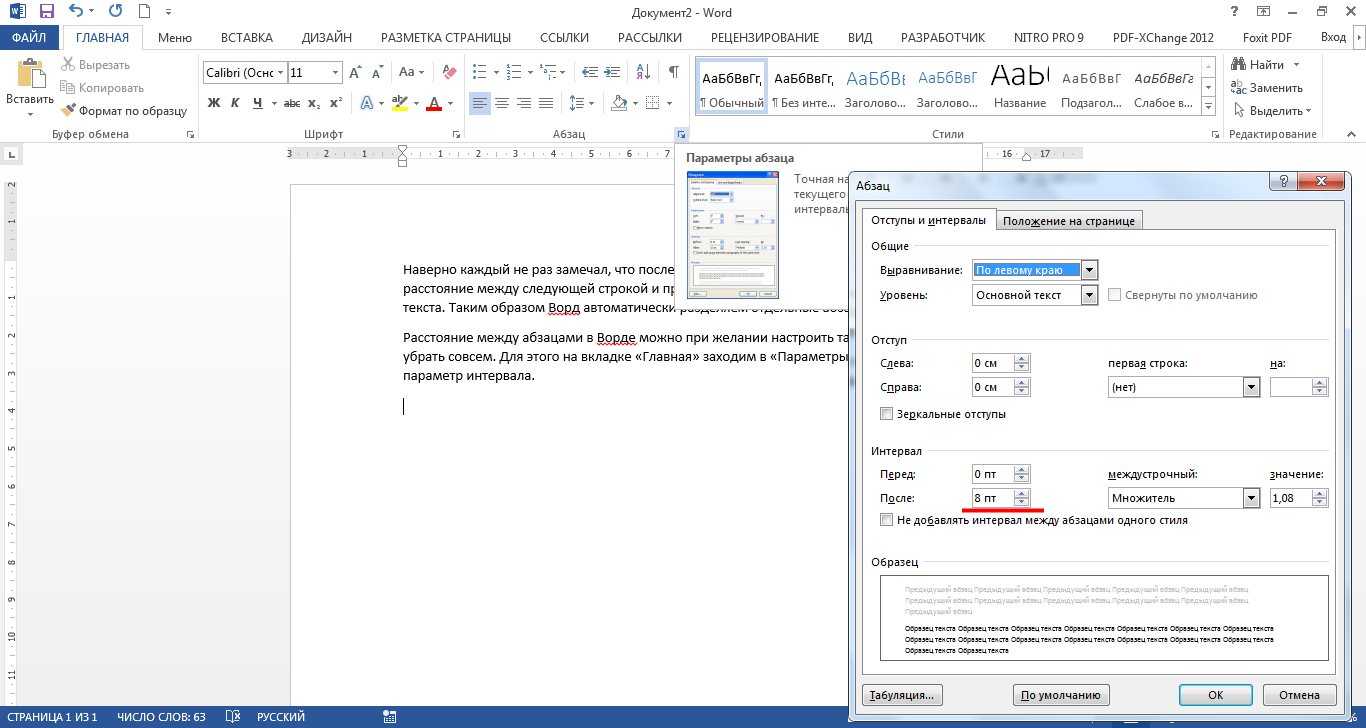Select the Format Painter (Формат по образцу)

[x=124, y=111]
